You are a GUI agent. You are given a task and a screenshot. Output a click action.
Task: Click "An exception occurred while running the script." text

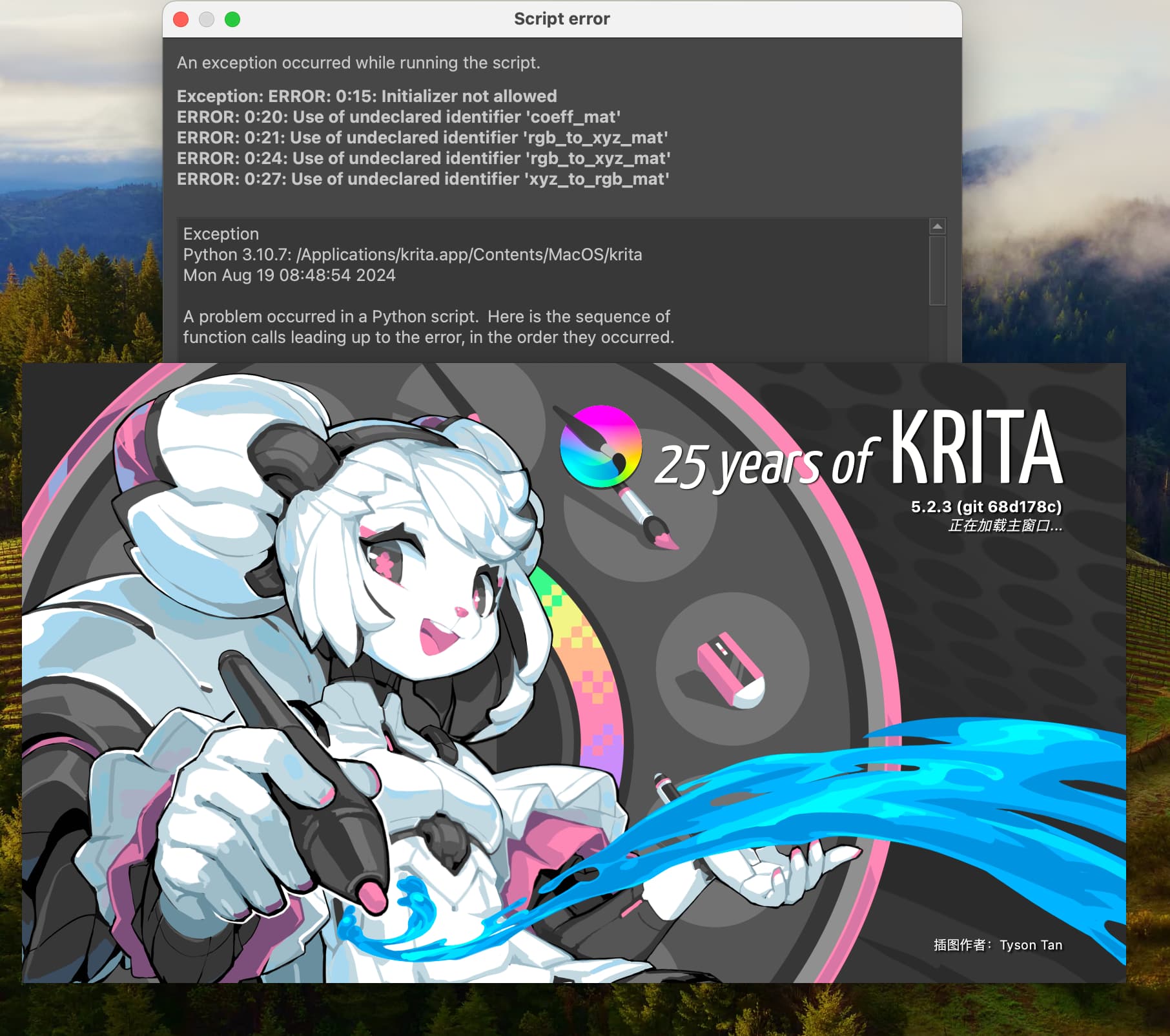tap(358, 63)
